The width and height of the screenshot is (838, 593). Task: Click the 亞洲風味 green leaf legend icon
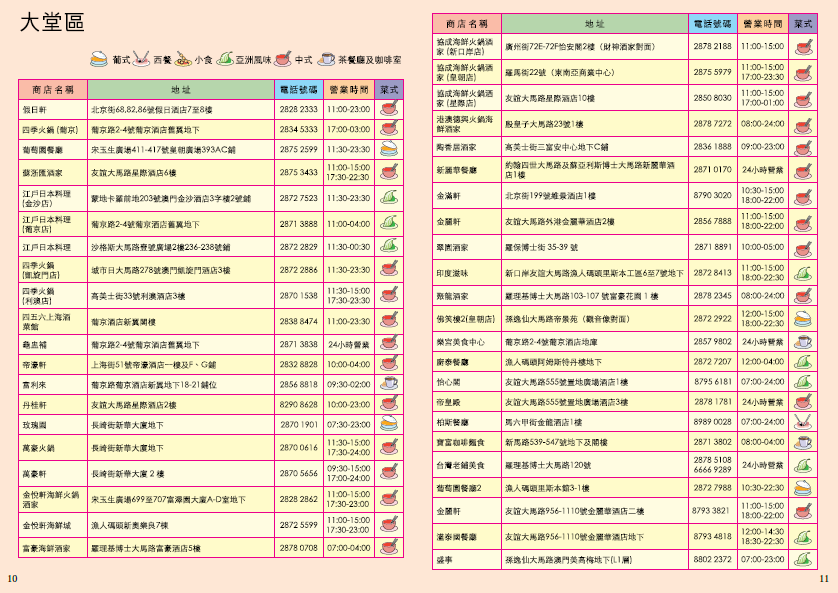[225, 59]
